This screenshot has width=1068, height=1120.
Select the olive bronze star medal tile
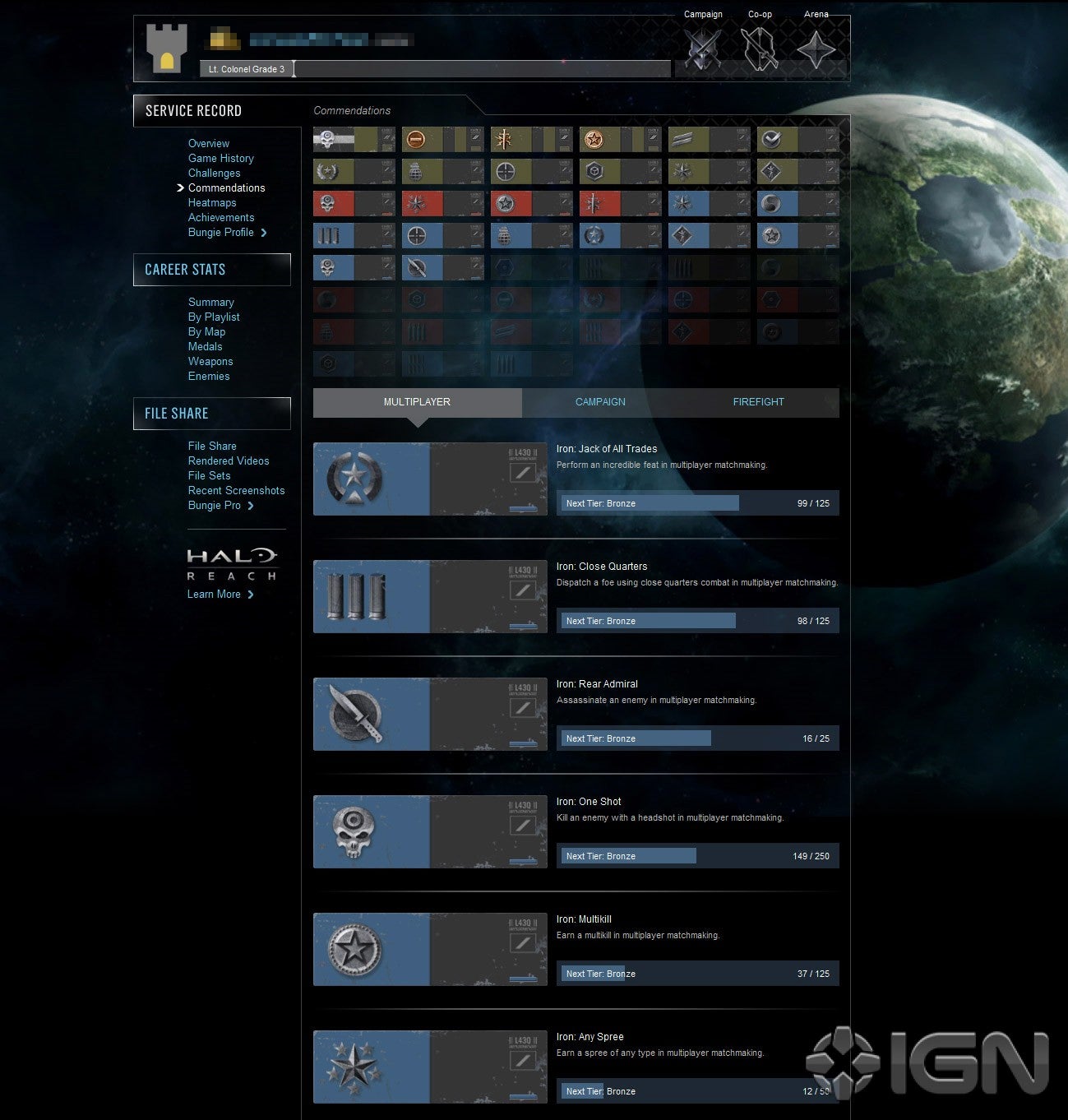pos(621,140)
